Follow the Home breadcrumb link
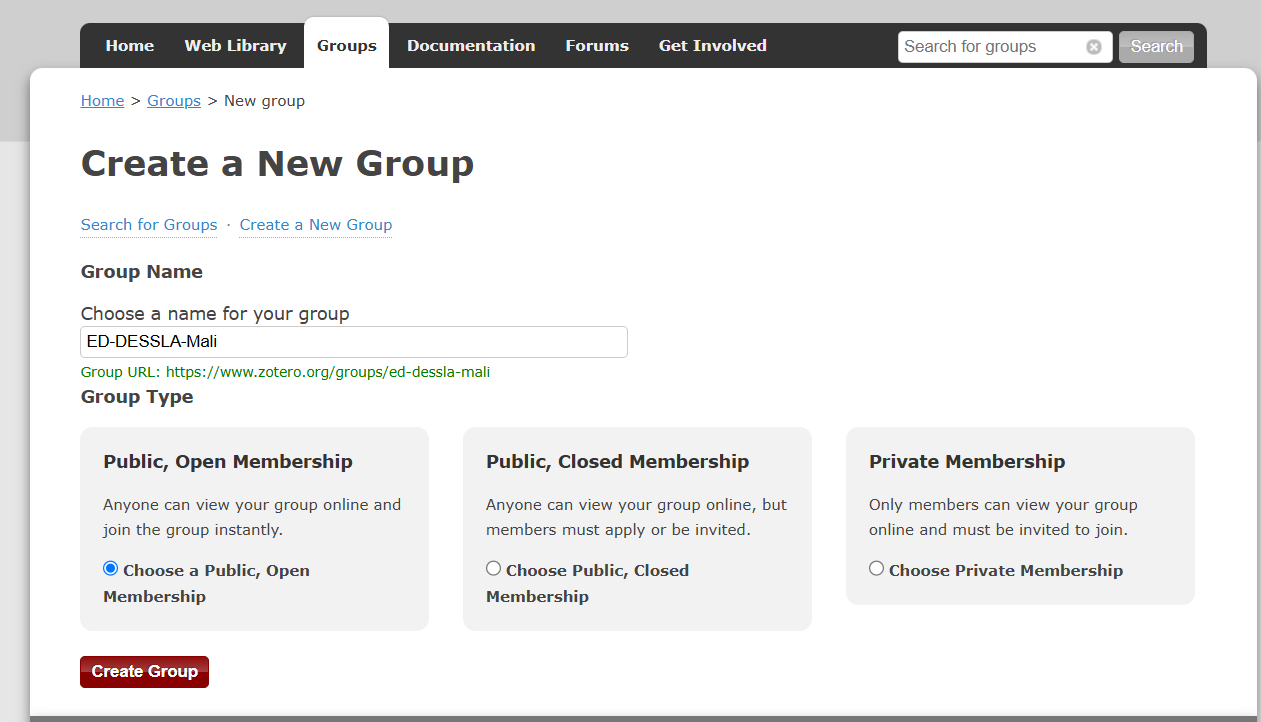Screen dimensions: 1261x722 (102, 101)
